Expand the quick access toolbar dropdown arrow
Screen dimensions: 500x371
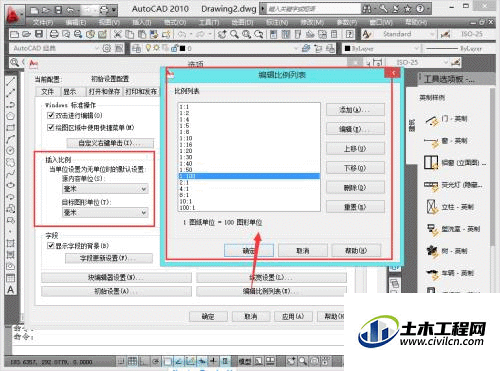point(114,10)
